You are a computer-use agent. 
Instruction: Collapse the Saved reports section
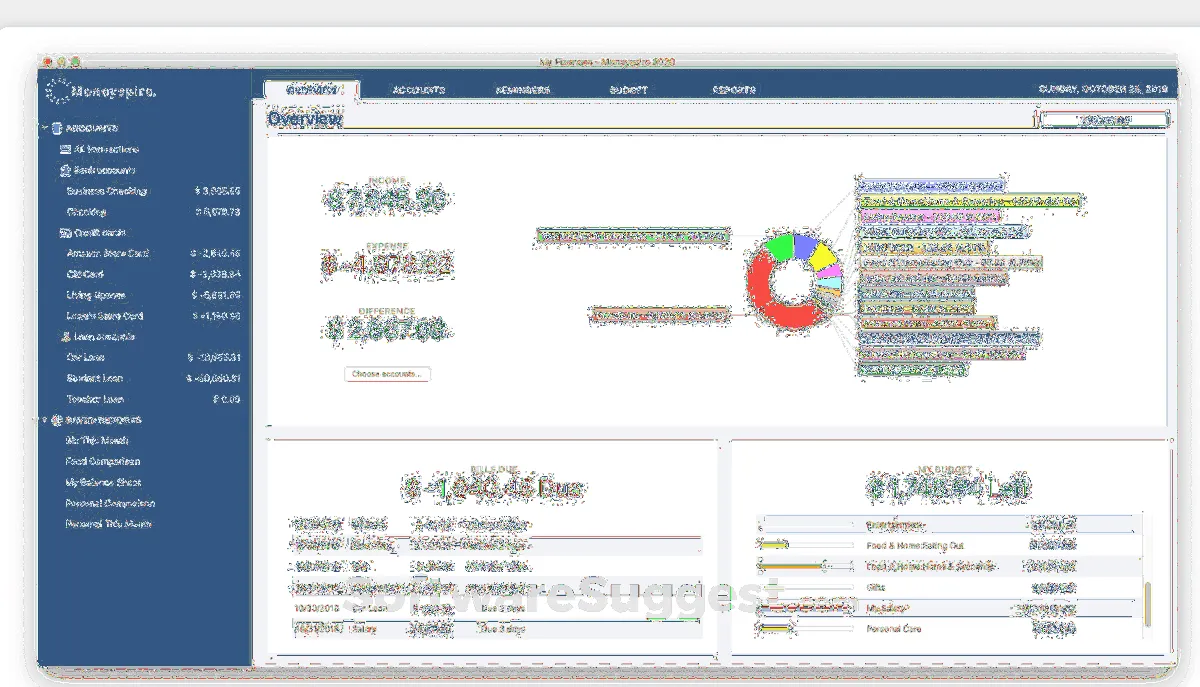(x=44, y=420)
